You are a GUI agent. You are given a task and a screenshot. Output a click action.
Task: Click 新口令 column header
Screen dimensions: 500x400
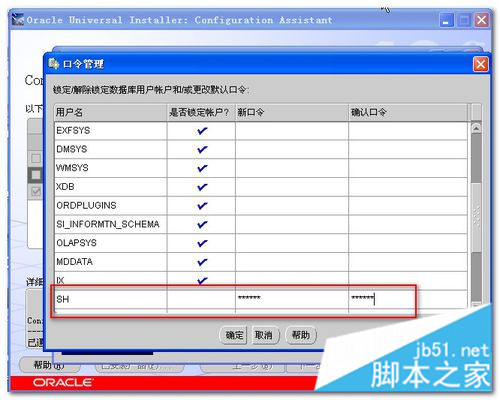[x=292, y=112]
